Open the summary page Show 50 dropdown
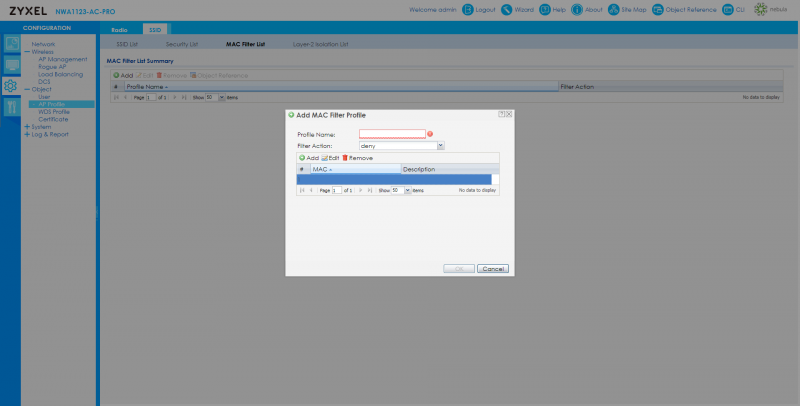800x406 pixels. pyautogui.click(x=221, y=97)
